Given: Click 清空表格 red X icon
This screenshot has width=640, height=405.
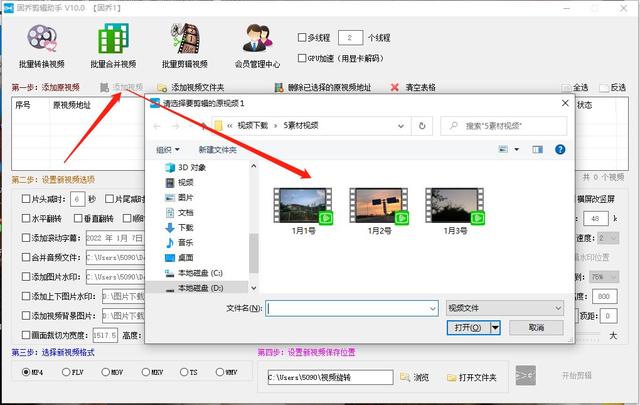Looking at the screenshot, I should [394, 87].
